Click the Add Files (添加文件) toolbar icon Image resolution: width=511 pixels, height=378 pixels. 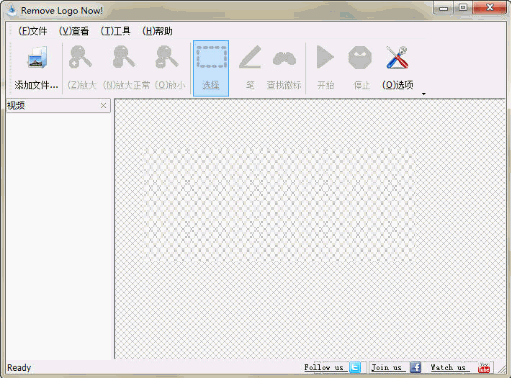point(37,57)
